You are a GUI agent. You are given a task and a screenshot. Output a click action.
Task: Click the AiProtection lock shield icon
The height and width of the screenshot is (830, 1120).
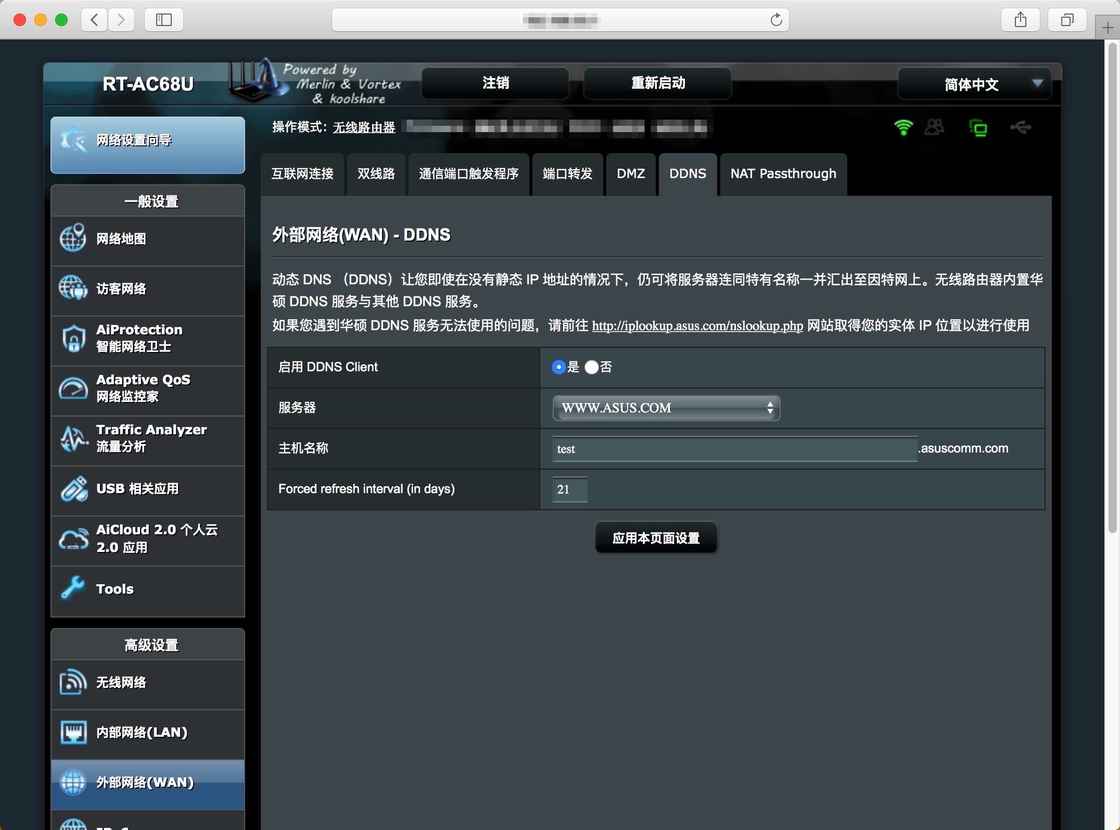click(x=73, y=339)
